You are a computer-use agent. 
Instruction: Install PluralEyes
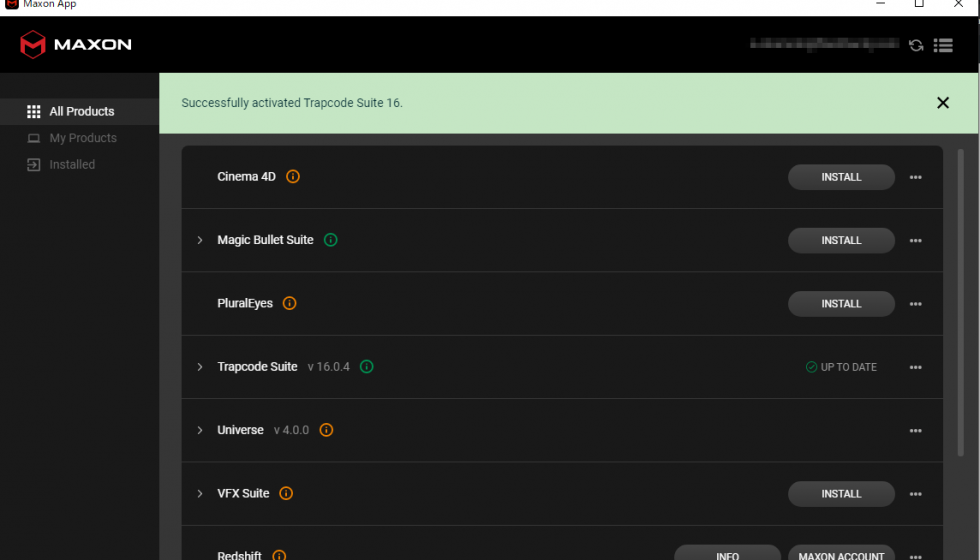[841, 304]
